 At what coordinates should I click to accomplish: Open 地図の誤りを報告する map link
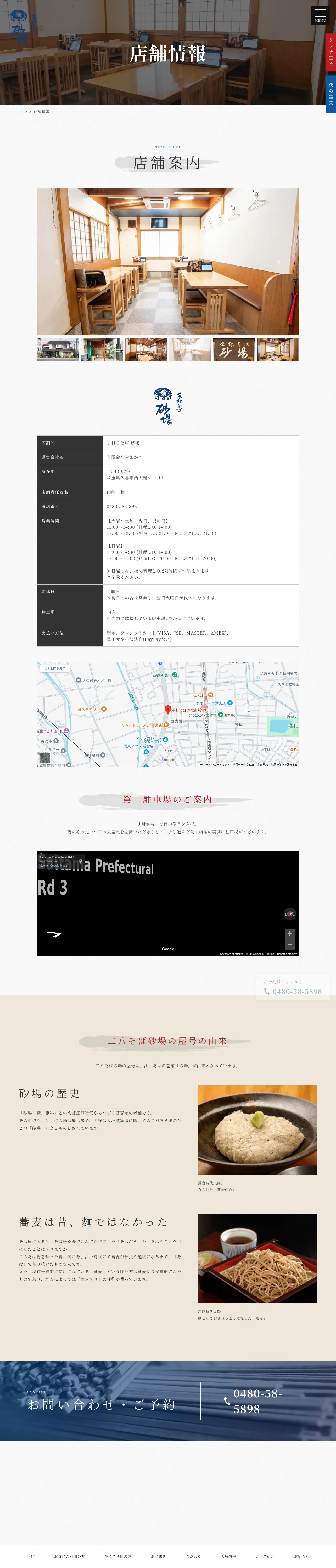(x=284, y=764)
